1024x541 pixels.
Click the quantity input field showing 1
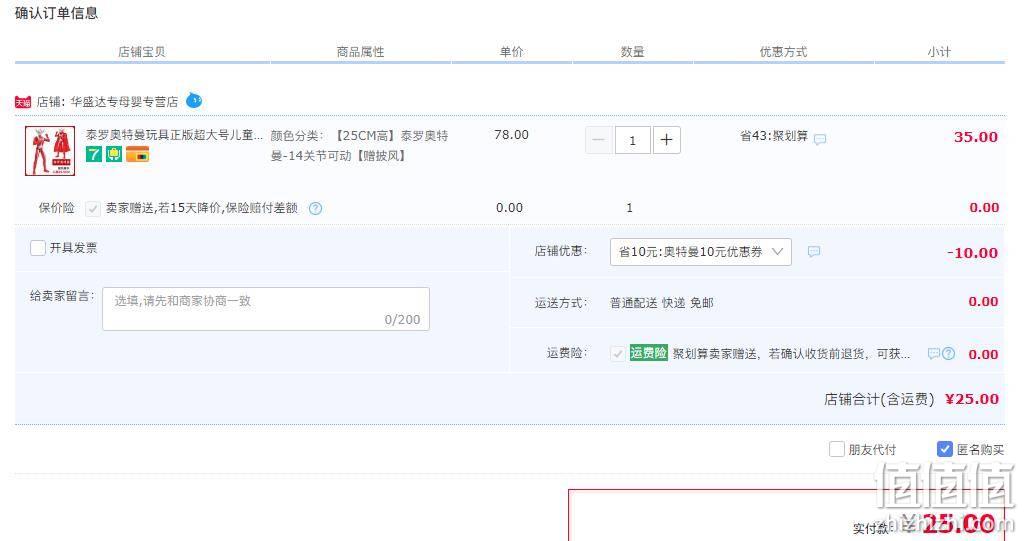click(x=632, y=140)
